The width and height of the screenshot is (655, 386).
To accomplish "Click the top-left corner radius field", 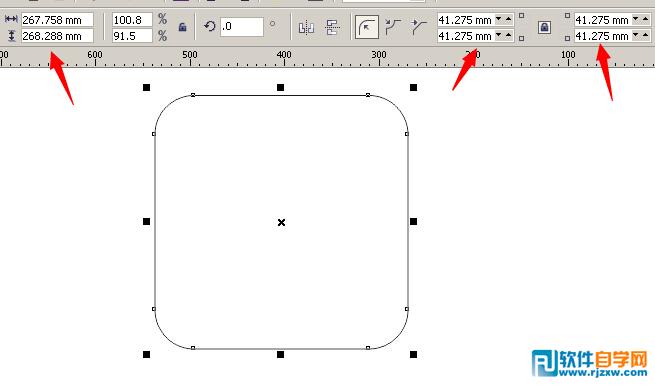I will [x=465, y=20].
